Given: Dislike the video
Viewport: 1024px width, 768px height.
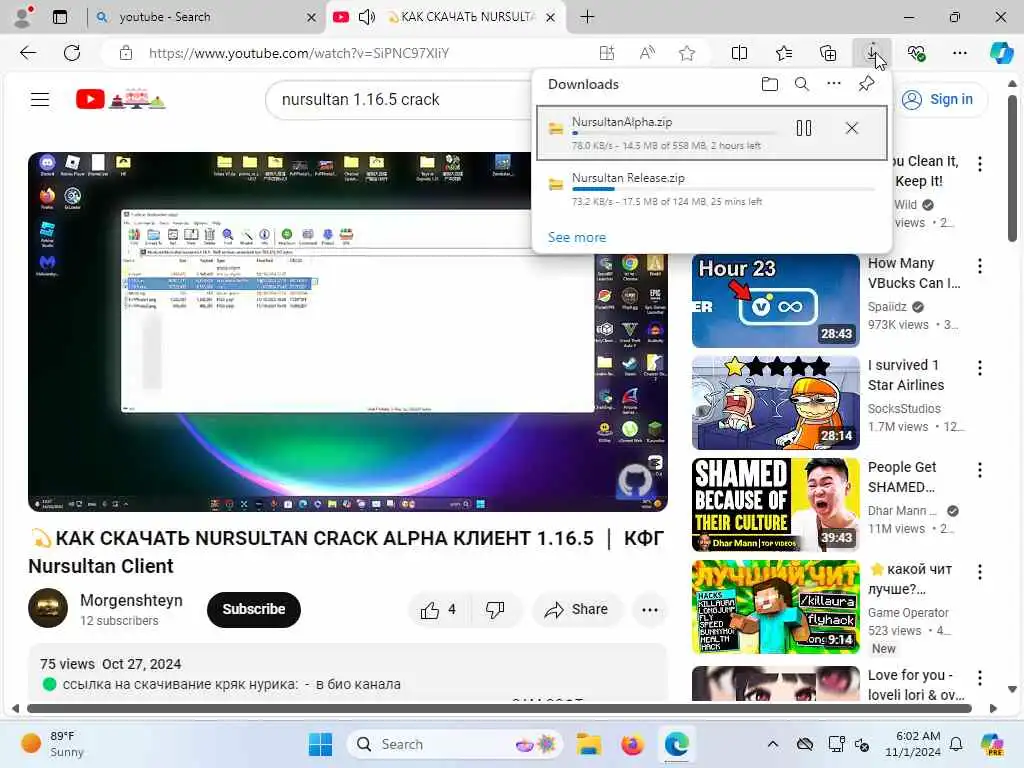Looking at the screenshot, I should (x=495, y=610).
